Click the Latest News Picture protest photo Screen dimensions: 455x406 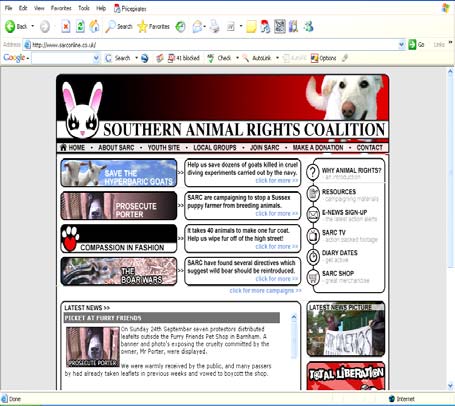click(x=346, y=329)
